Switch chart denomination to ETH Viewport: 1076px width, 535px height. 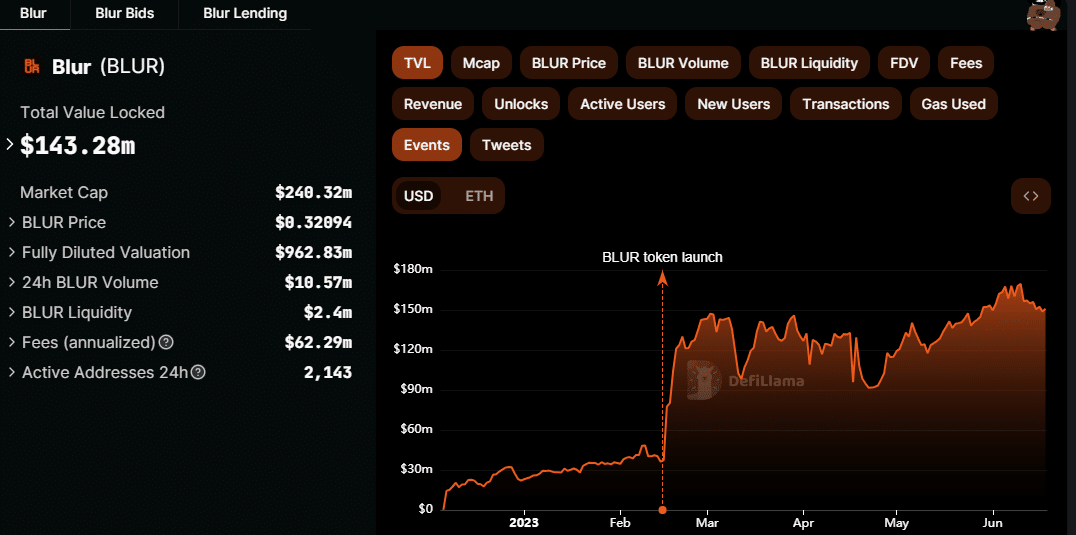[479, 195]
